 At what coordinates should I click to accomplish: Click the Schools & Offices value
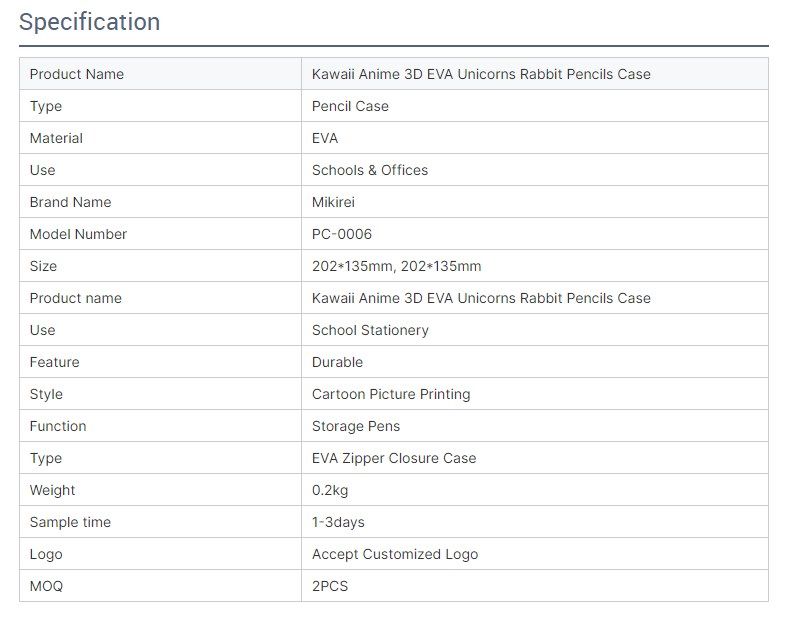click(x=370, y=170)
